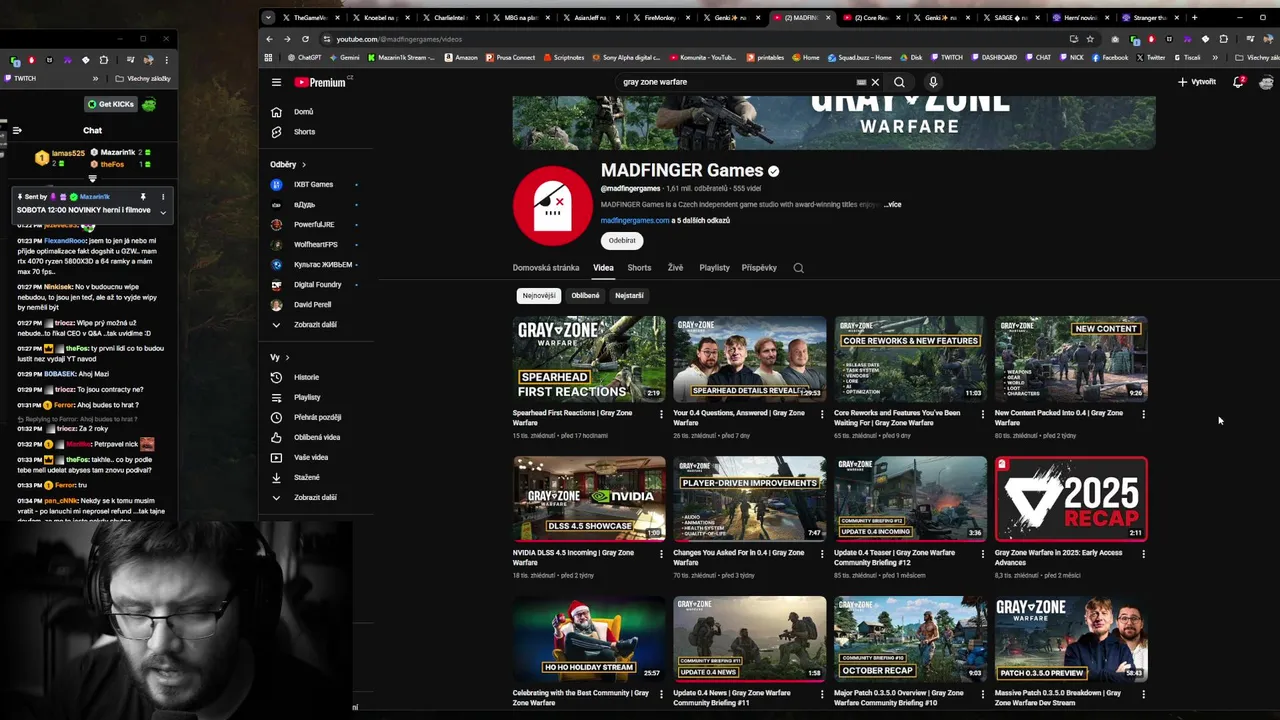The width and height of the screenshot is (1280, 720).
Task: Select the Nejstarší sort chip
Action: pos(629,295)
